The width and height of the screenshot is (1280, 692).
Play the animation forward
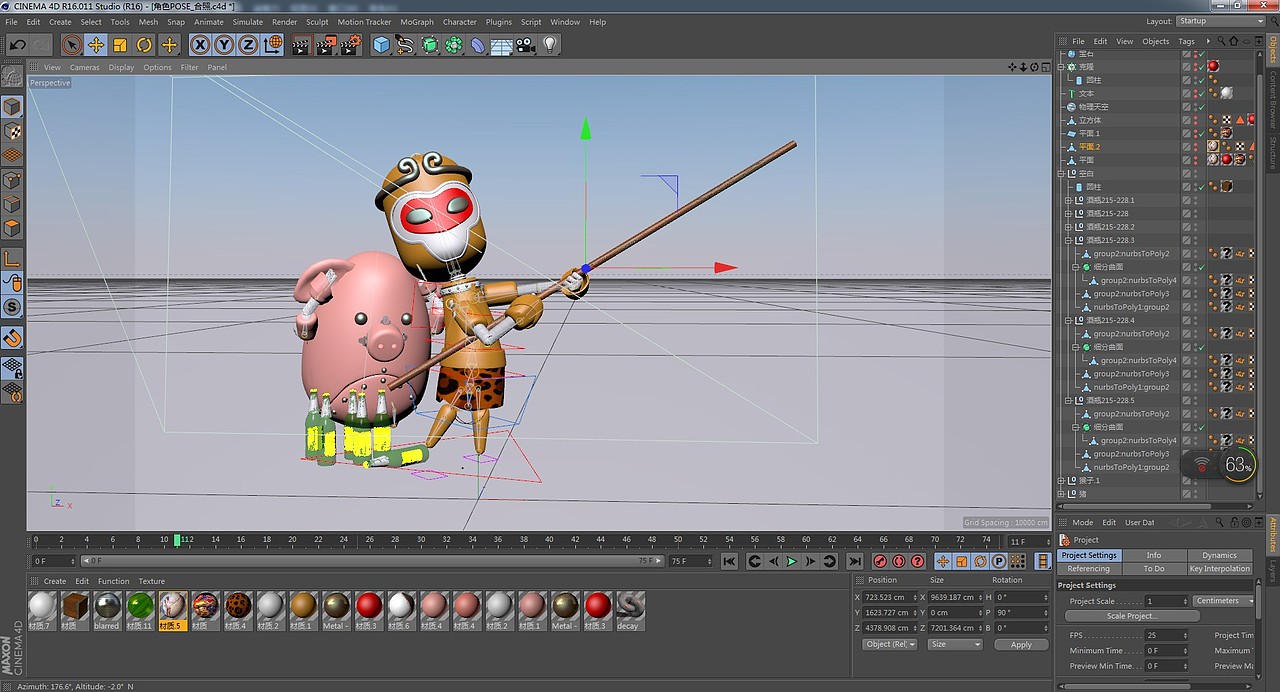[791, 562]
